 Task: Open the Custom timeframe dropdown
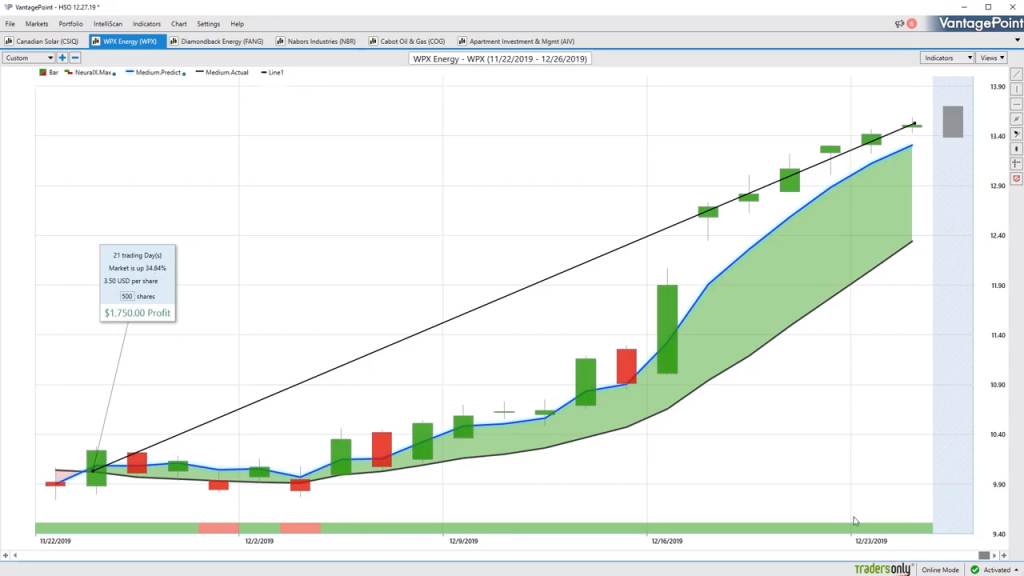tap(28, 58)
